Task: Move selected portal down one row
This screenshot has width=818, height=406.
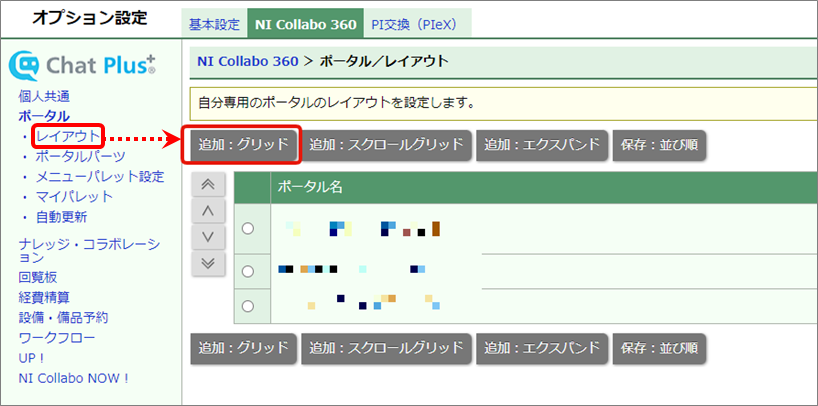Action: pyautogui.click(x=208, y=237)
